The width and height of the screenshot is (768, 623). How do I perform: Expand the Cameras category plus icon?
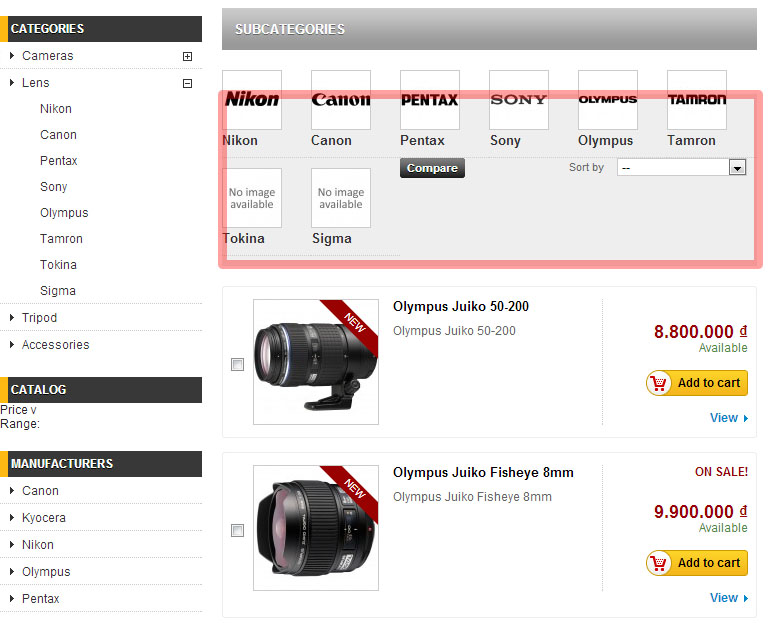coord(187,56)
